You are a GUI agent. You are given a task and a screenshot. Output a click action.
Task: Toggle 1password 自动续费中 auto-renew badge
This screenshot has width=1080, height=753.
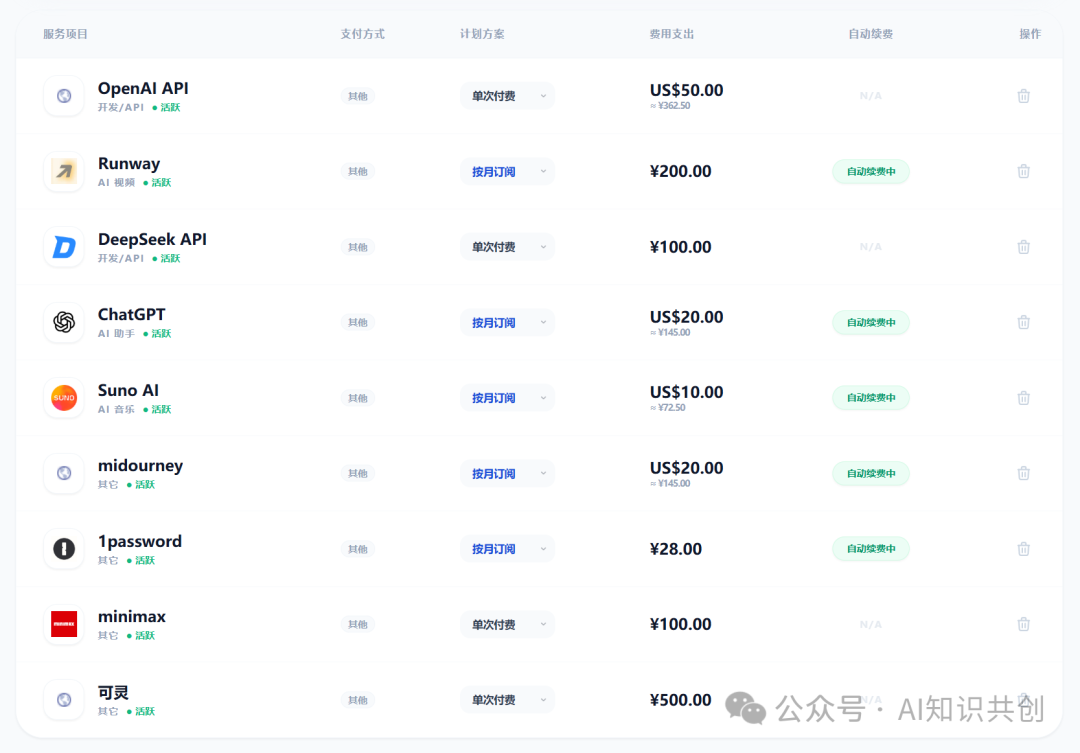(871, 548)
